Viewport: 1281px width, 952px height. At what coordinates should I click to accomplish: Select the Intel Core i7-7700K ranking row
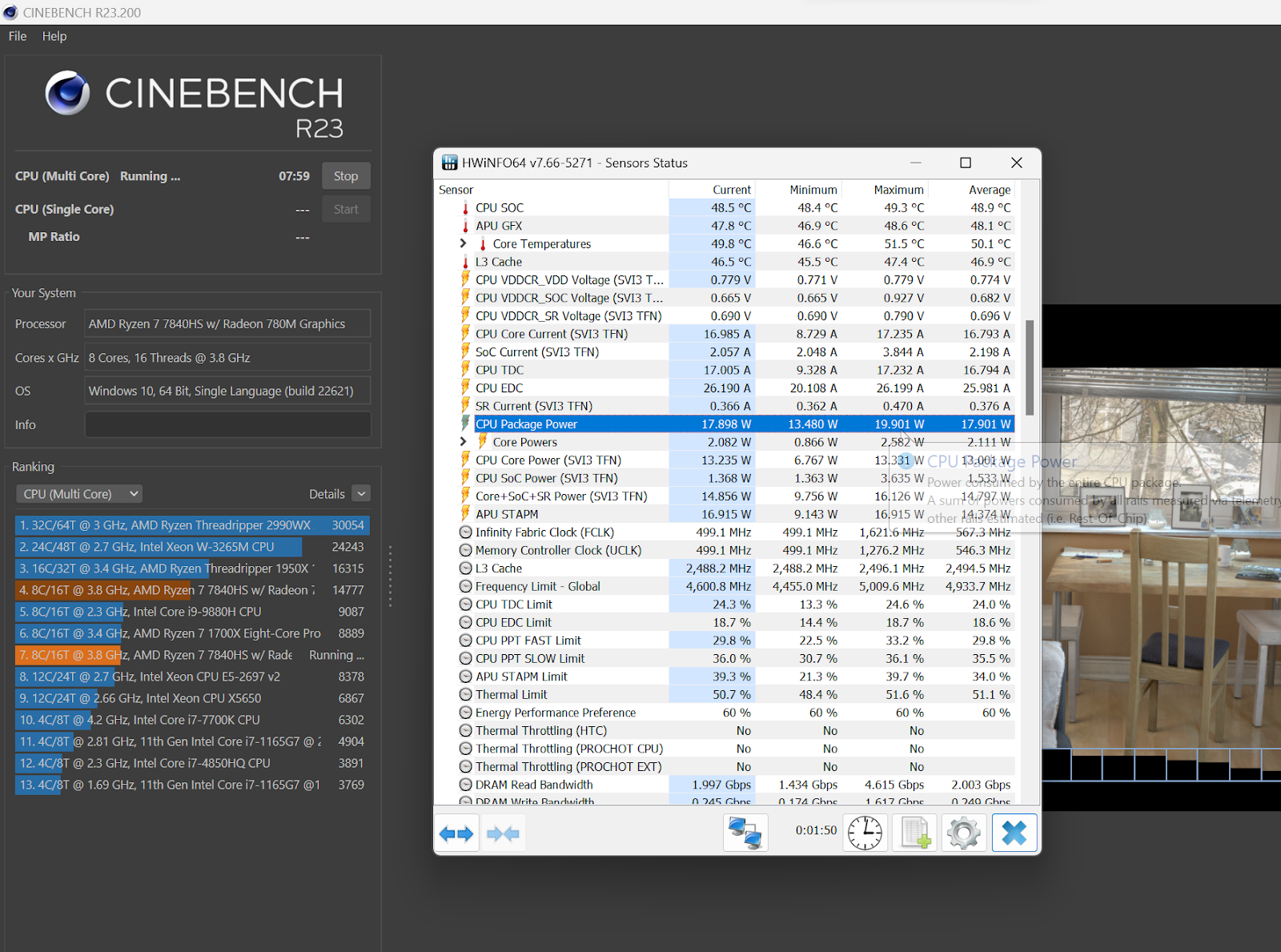coord(192,720)
